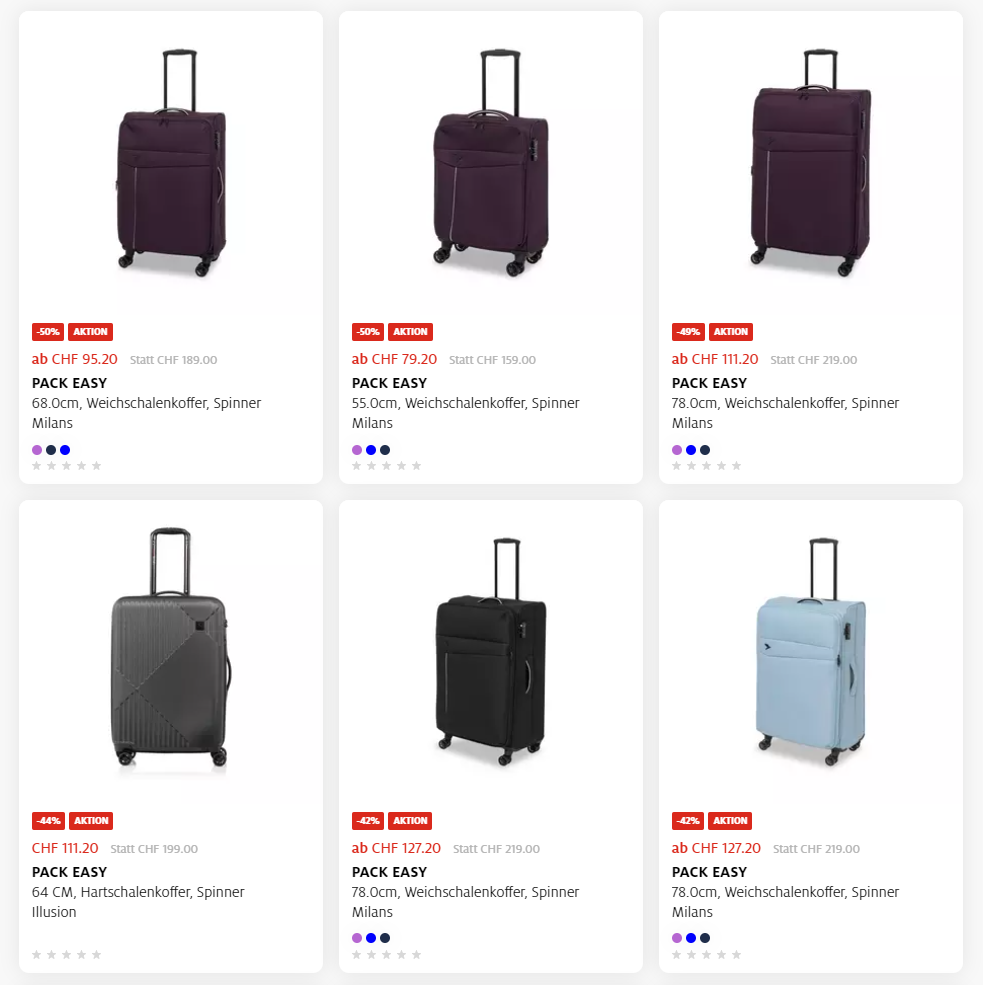Click the light blue suitcase photo
The height and width of the screenshot is (985, 983).
pos(810,650)
